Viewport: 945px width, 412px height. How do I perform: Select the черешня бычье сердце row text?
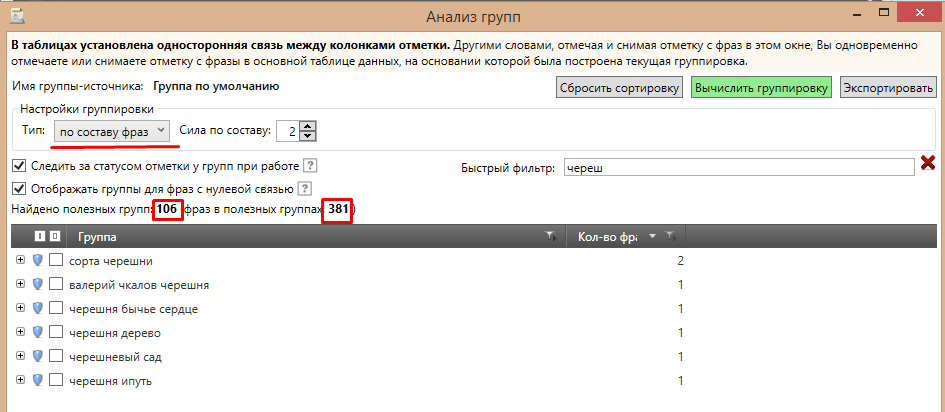[134, 310]
